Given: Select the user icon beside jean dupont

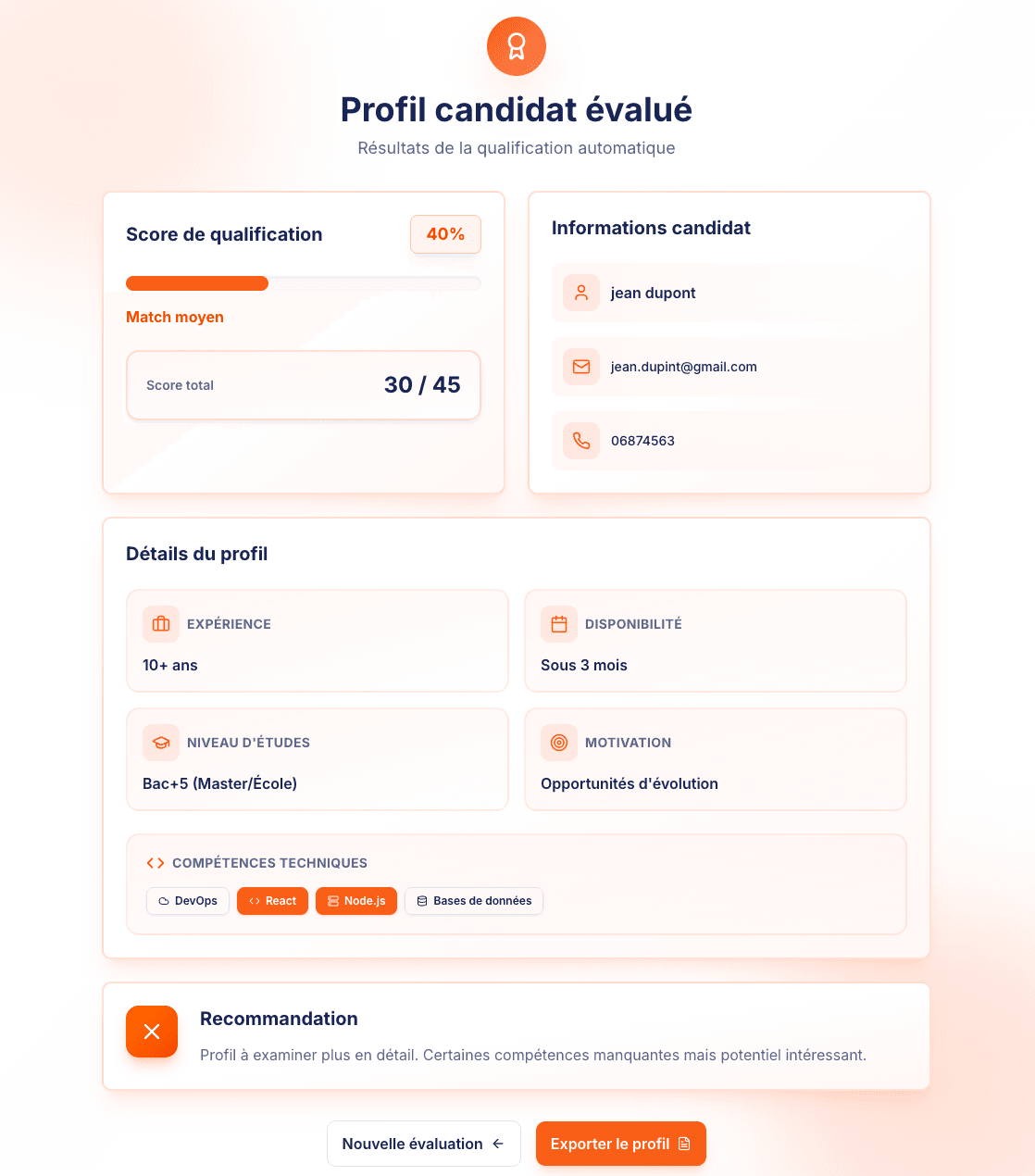Looking at the screenshot, I should point(580,293).
